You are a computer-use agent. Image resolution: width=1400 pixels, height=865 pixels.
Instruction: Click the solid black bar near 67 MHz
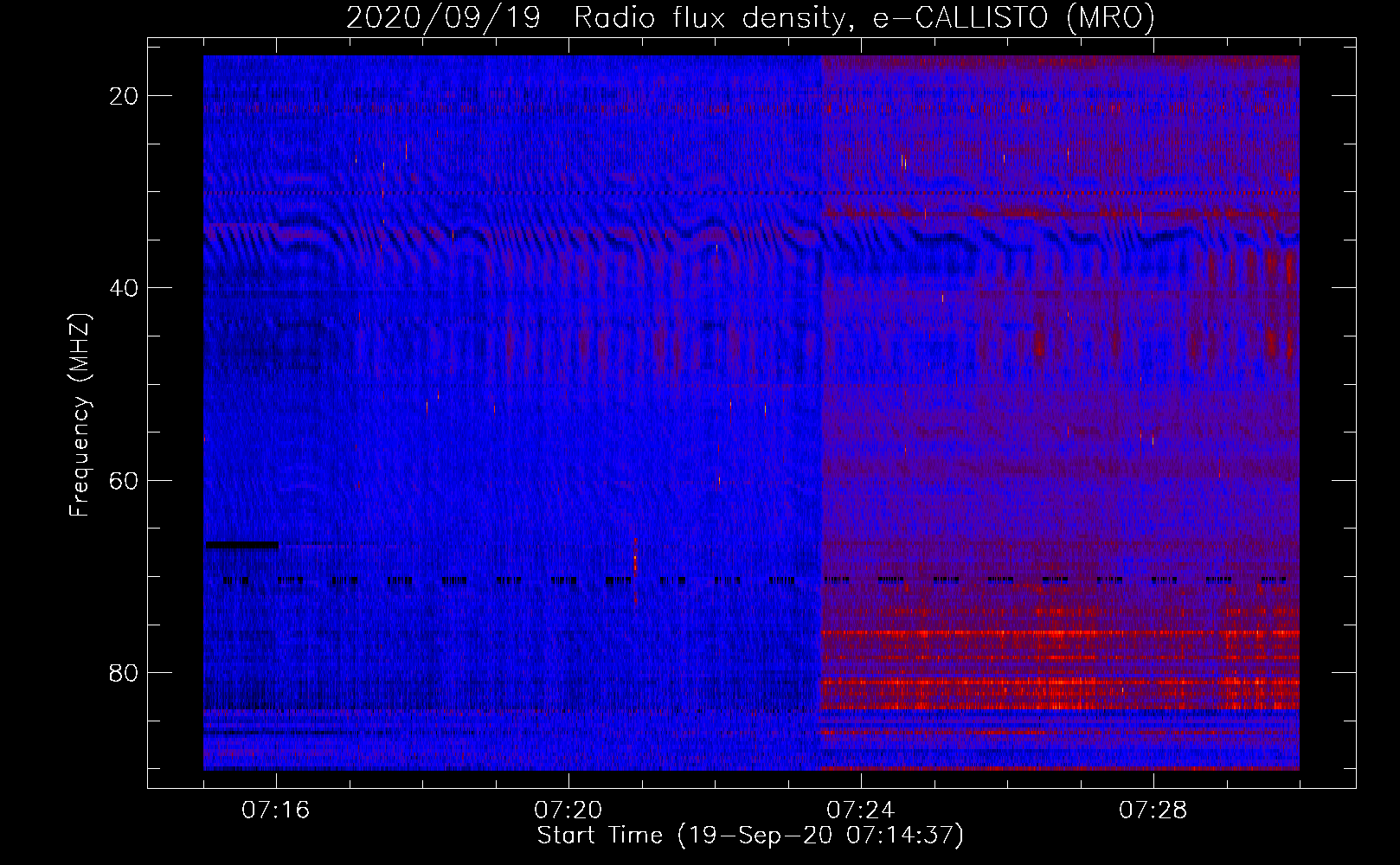242,545
